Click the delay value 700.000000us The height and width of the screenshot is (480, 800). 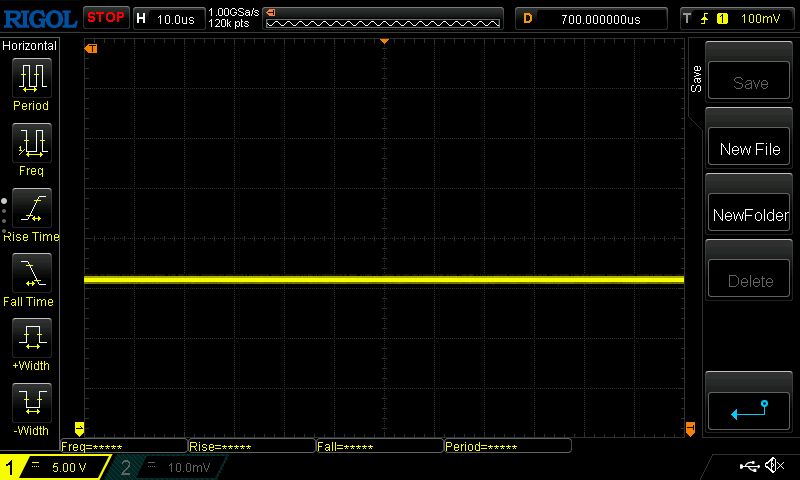[x=601, y=19]
